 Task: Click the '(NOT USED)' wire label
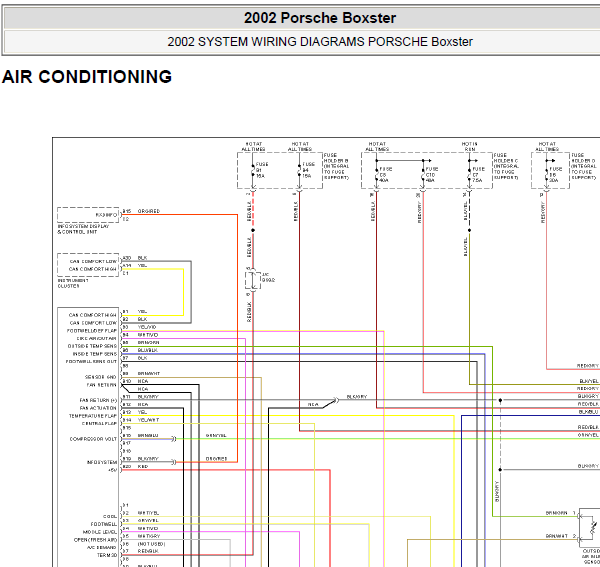[x=152, y=544]
